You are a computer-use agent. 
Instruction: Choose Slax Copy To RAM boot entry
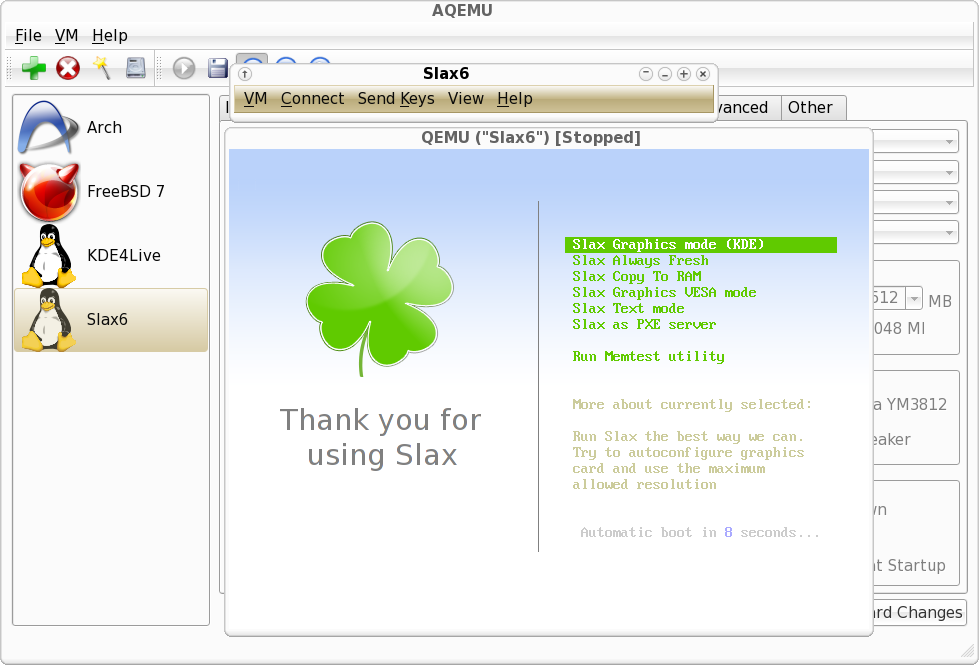pyautogui.click(x=637, y=277)
